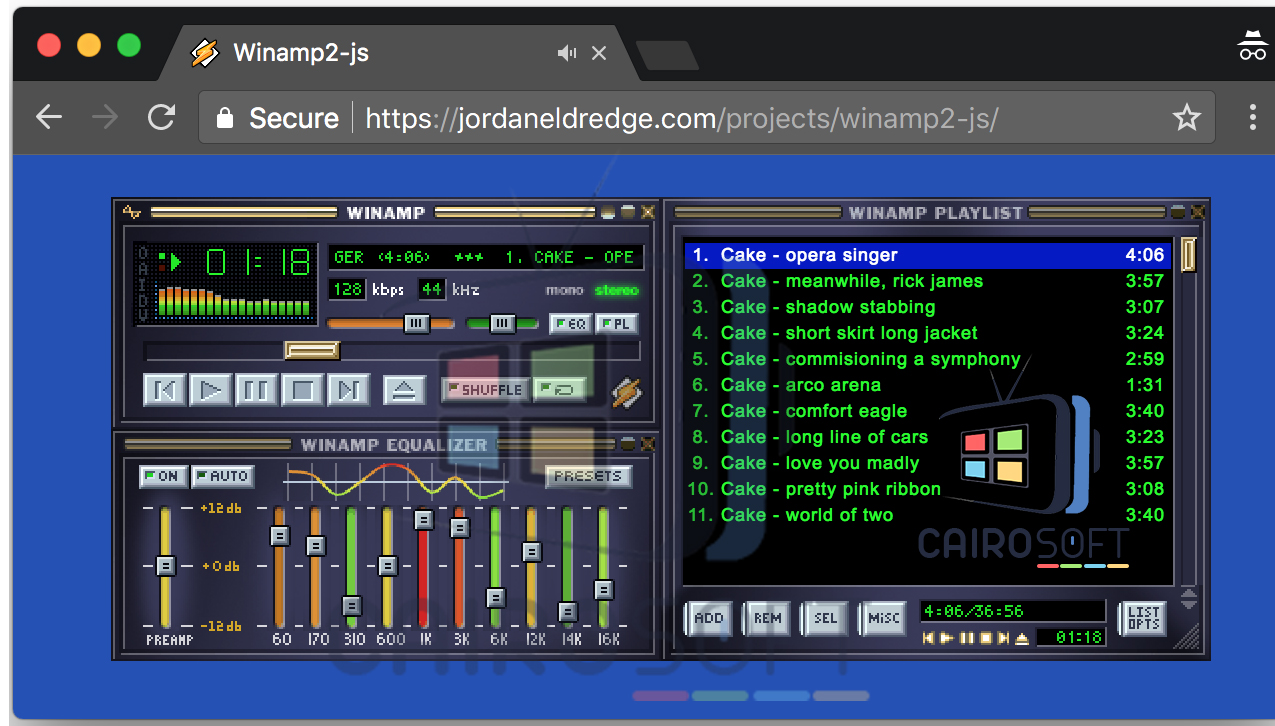Open a new browser tab

667,55
